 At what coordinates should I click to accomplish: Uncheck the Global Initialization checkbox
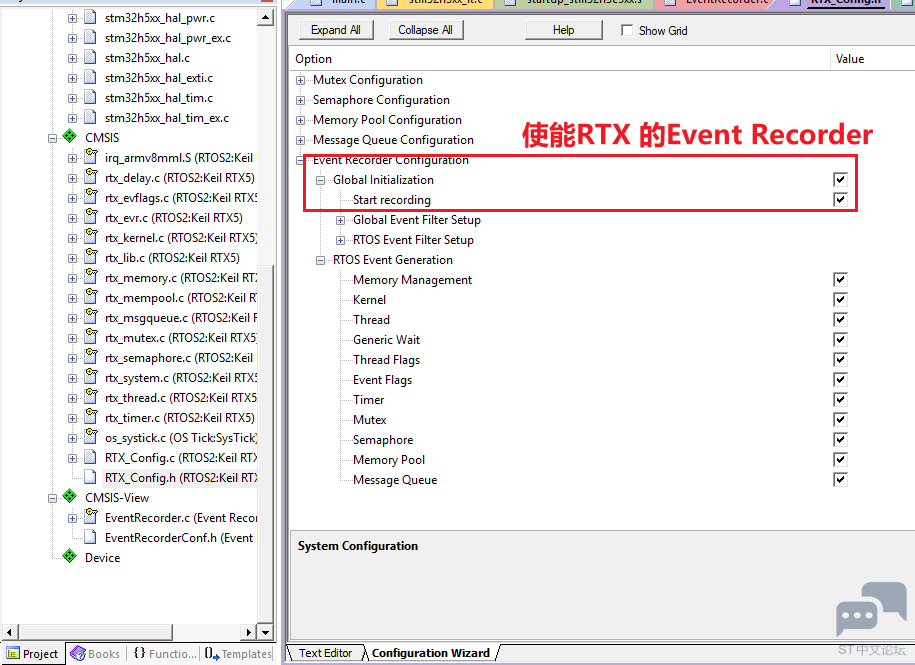click(840, 180)
